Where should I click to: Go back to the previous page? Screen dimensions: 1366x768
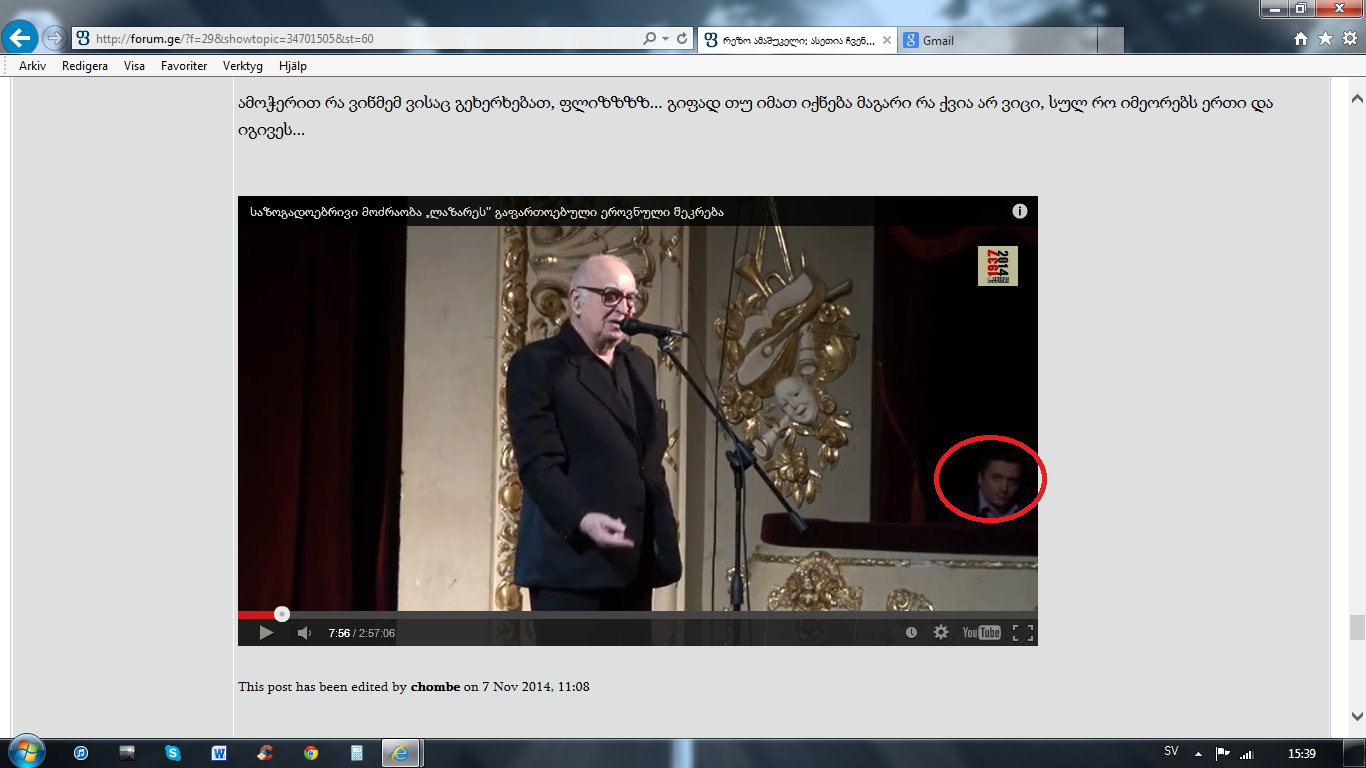click(21, 39)
